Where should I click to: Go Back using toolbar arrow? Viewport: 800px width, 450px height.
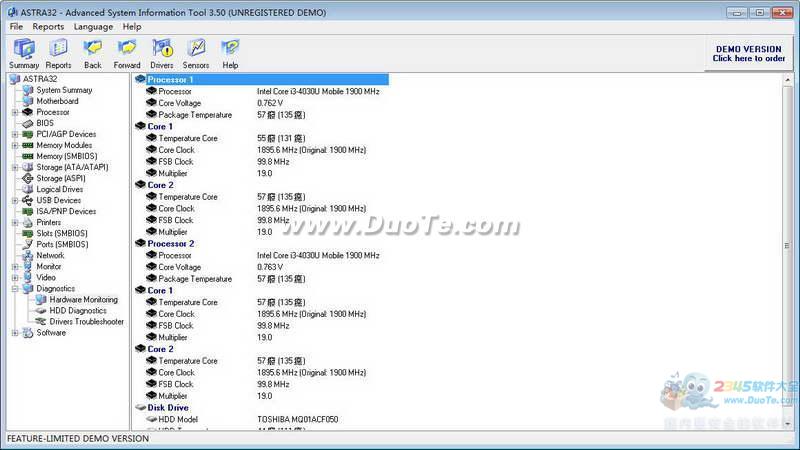[x=92, y=53]
